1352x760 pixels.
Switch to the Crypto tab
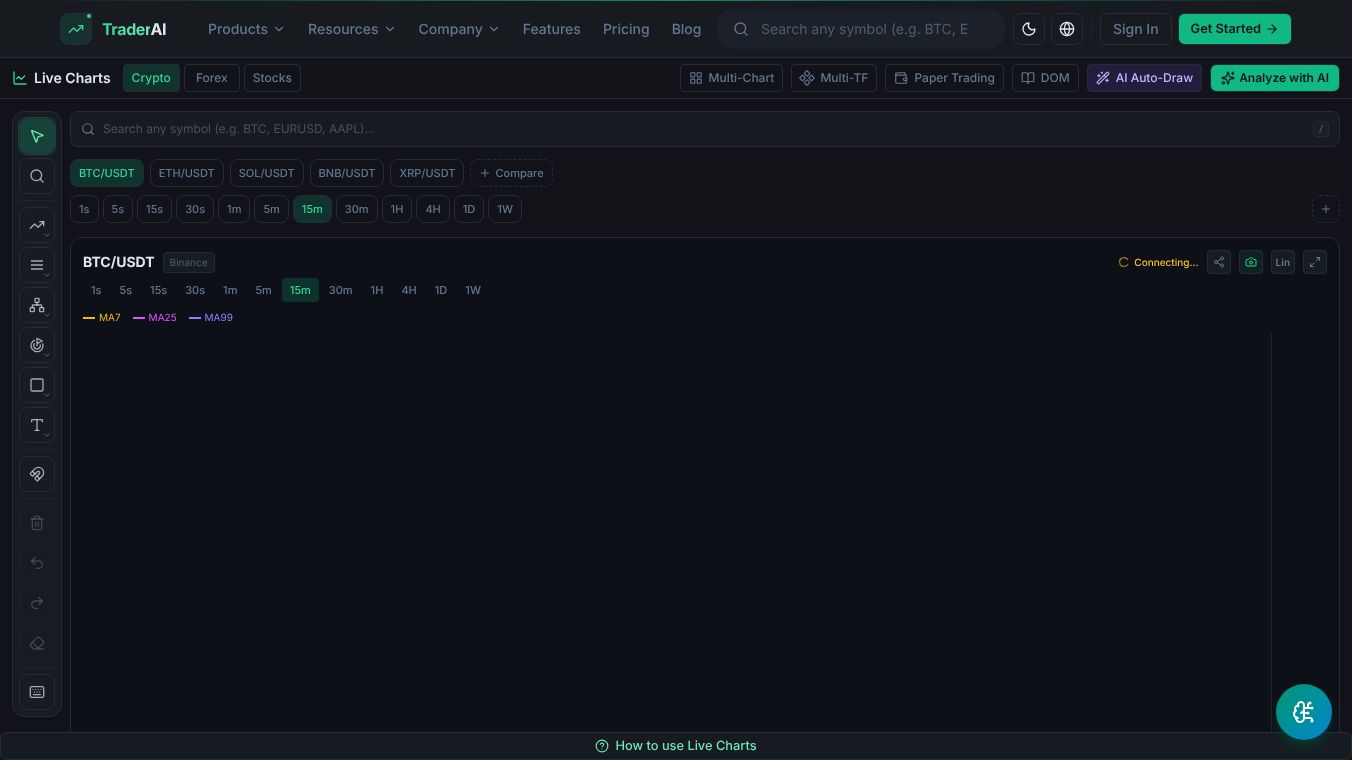151,78
